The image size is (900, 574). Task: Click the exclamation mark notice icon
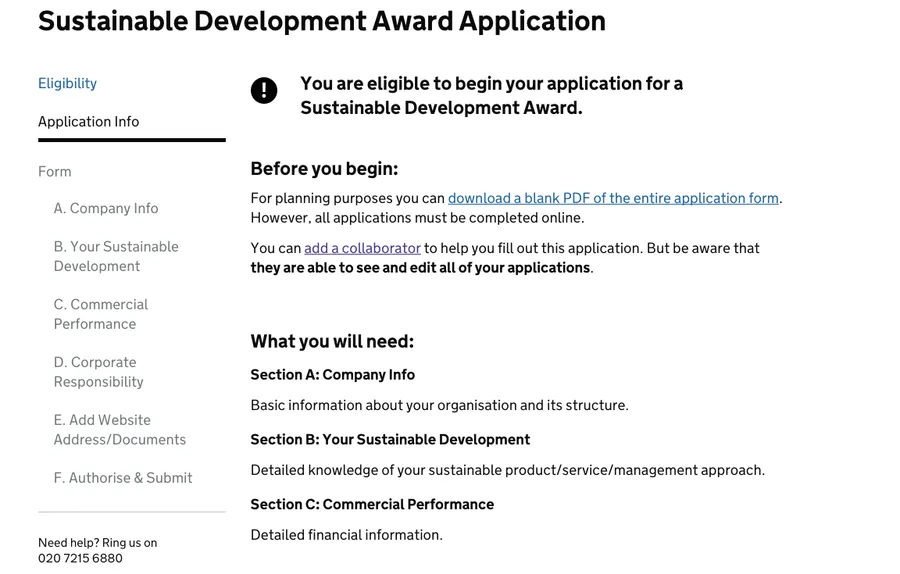click(x=264, y=91)
